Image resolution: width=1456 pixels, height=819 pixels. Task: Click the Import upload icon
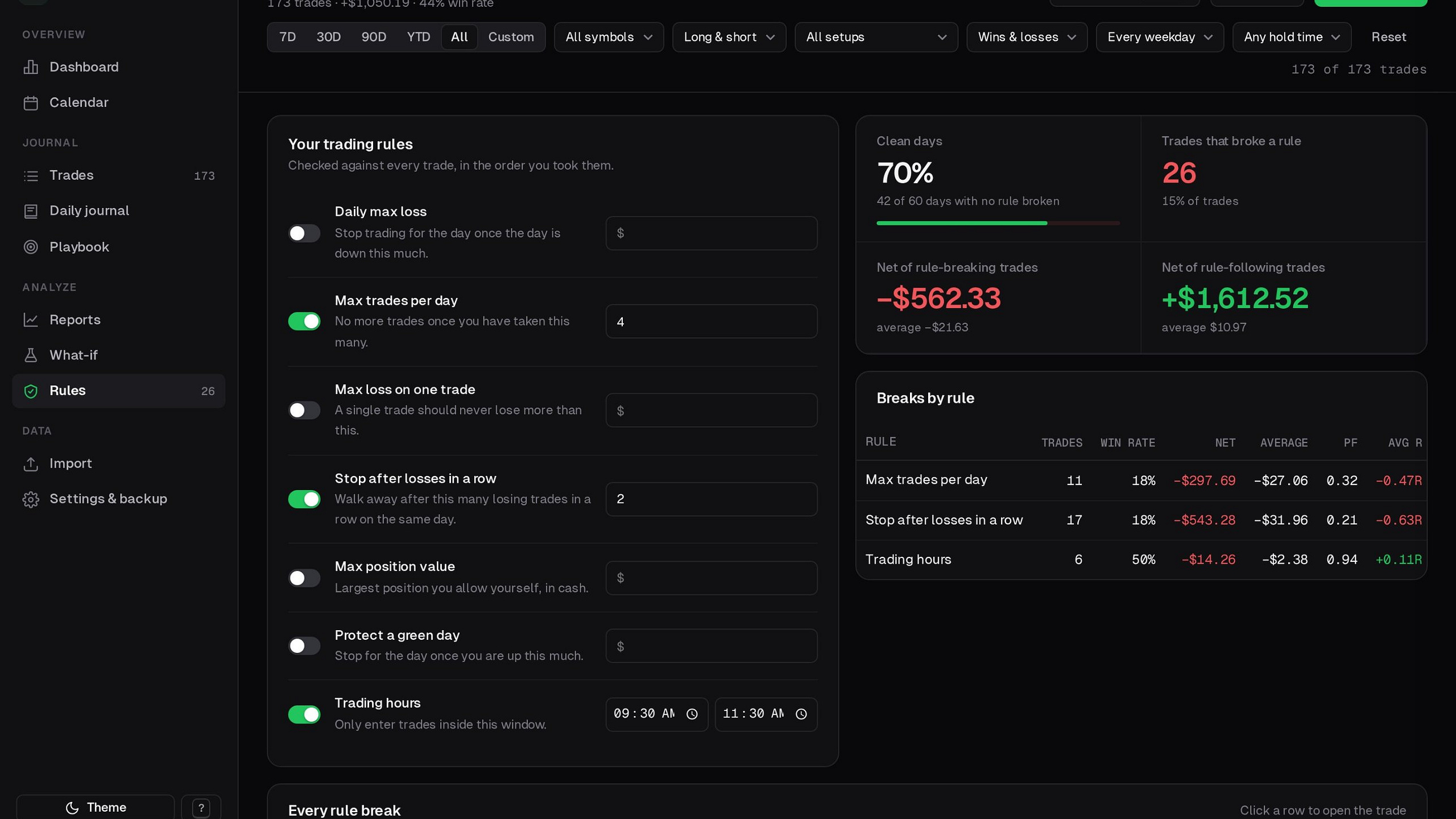tap(31, 464)
